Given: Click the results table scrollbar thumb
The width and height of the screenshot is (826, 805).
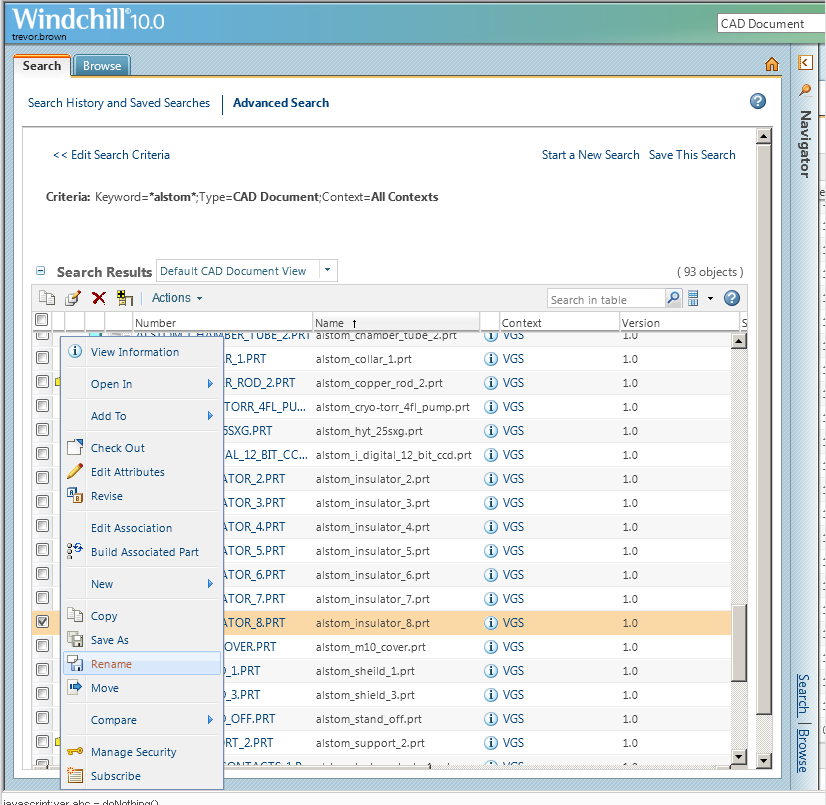Looking at the screenshot, I should tap(739, 643).
